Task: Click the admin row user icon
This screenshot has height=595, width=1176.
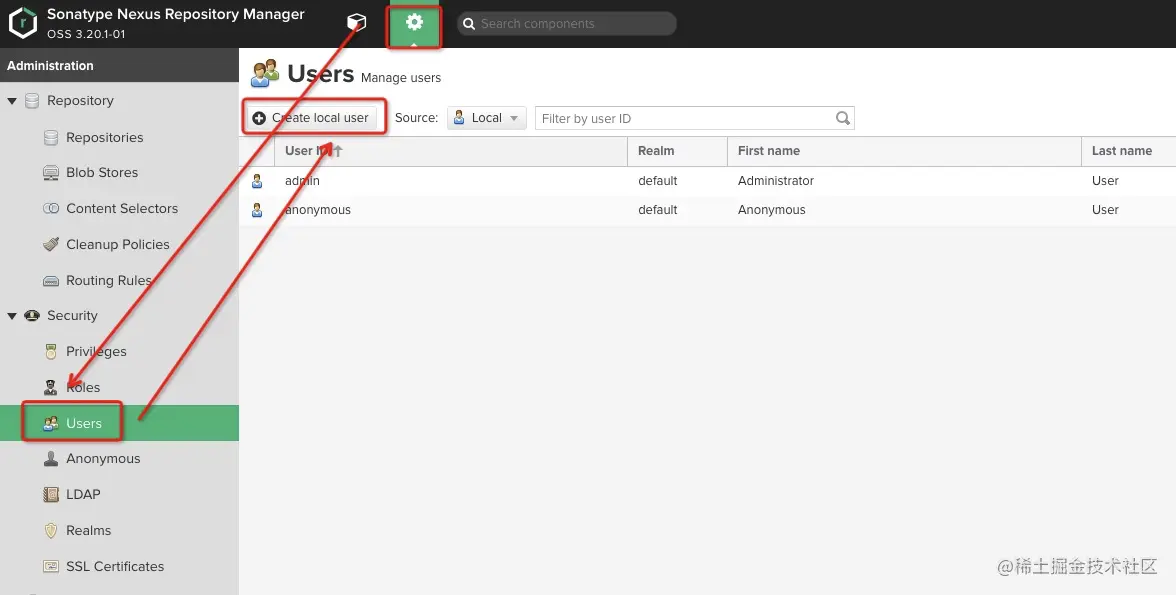Action: [257, 181]
